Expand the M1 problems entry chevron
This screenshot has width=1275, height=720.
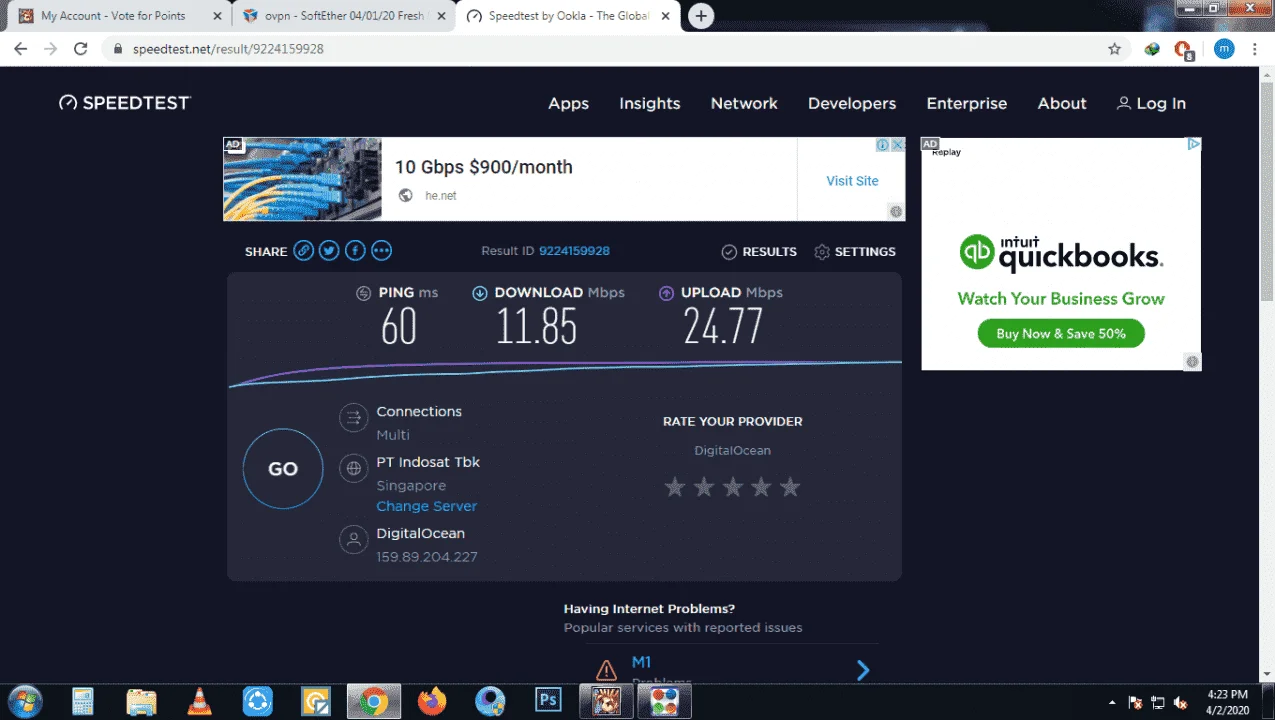(863, 670)
